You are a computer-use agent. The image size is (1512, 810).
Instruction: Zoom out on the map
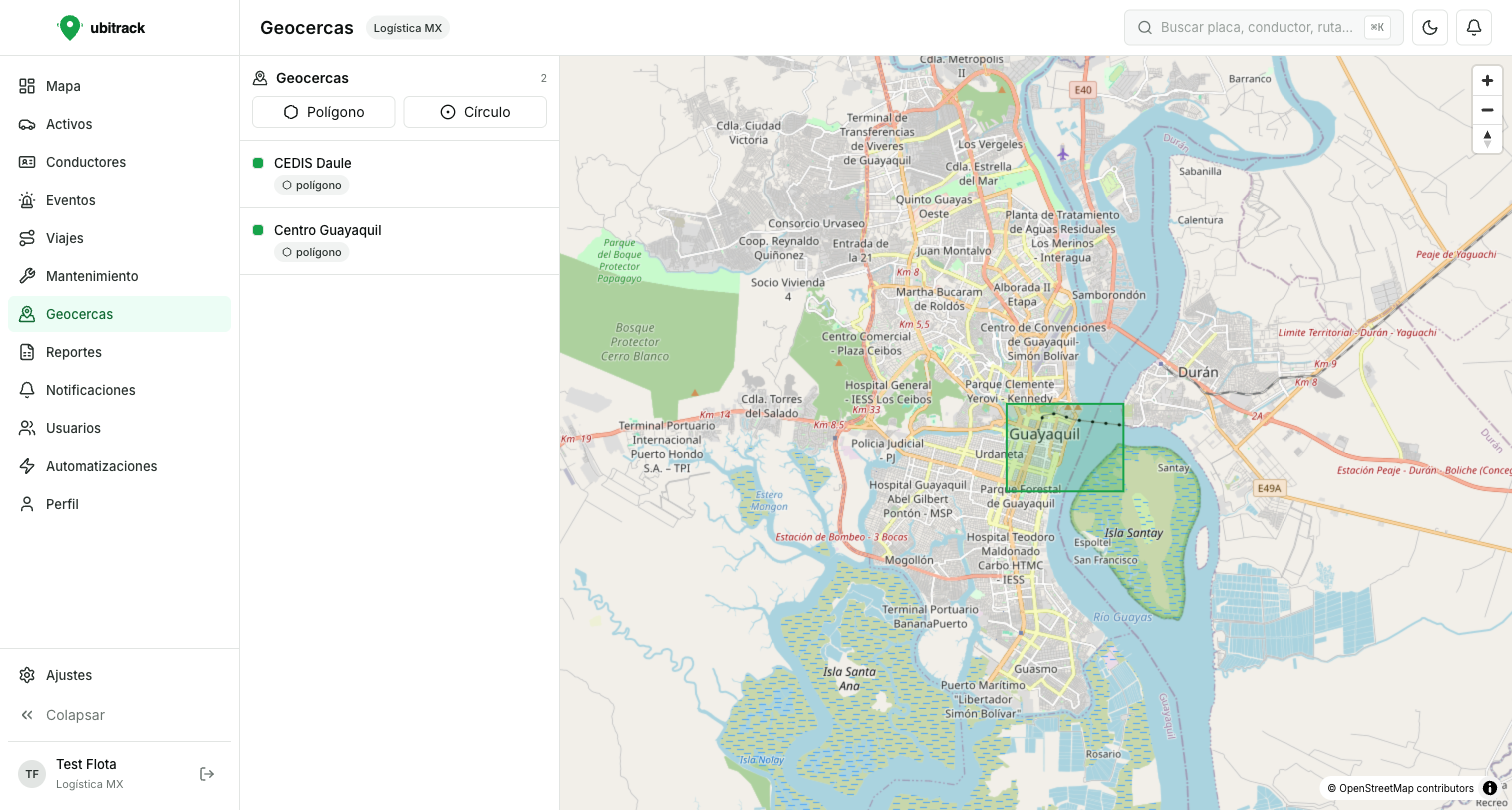coord(1487,110)
